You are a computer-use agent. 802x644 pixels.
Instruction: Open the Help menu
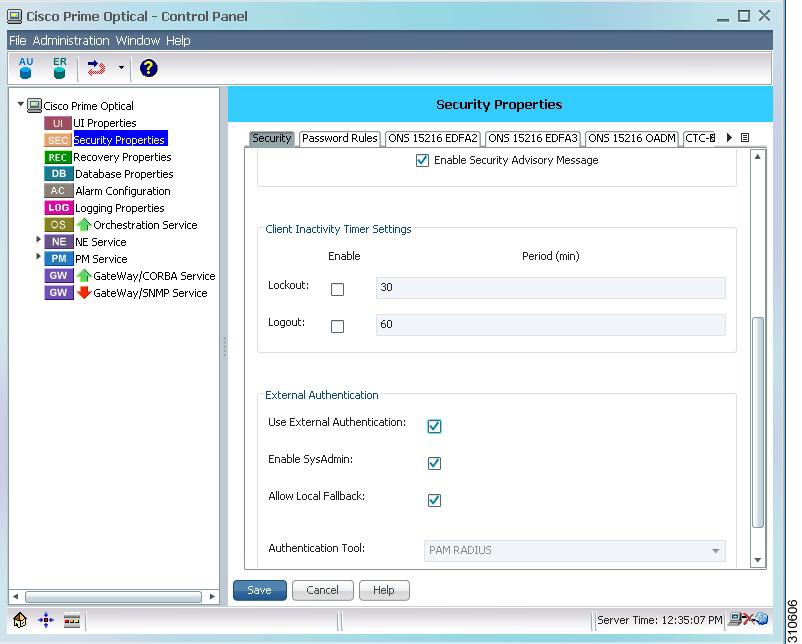pos(178,40)
